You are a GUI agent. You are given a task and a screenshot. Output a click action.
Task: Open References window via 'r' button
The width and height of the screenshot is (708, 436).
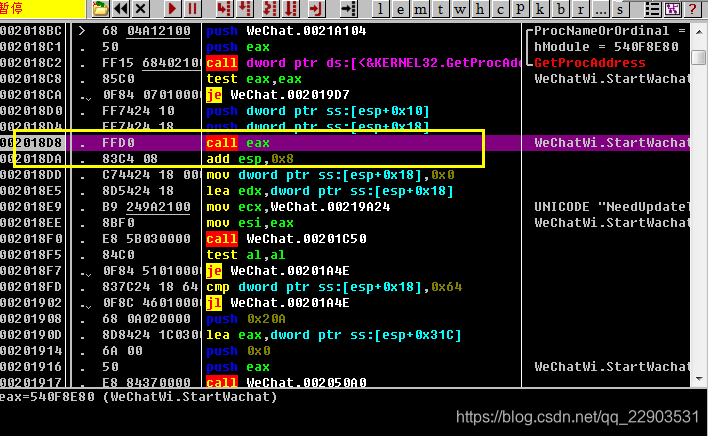[x=580, y=9]
